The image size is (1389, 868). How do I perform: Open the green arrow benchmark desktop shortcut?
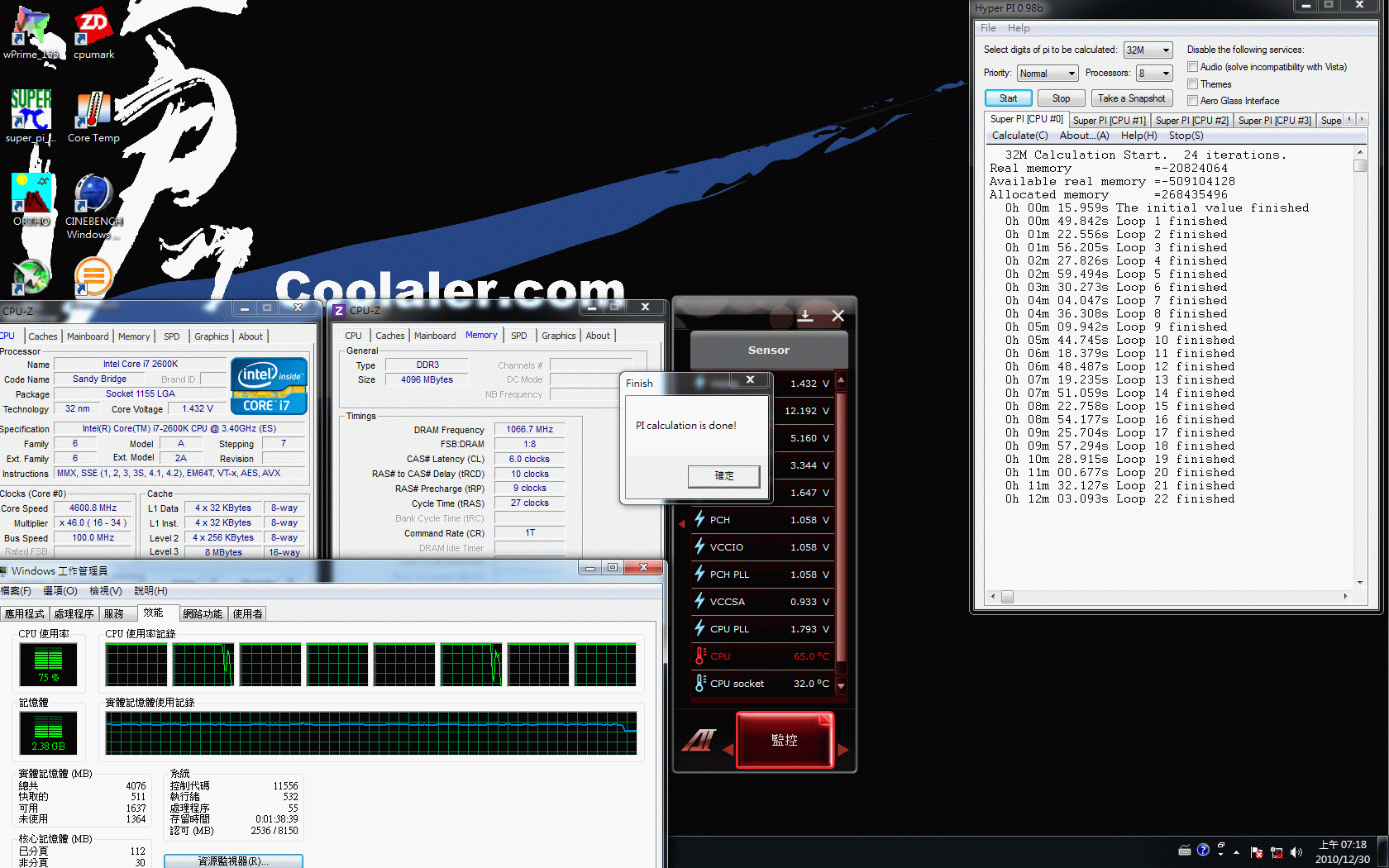(x=31, y=276)
